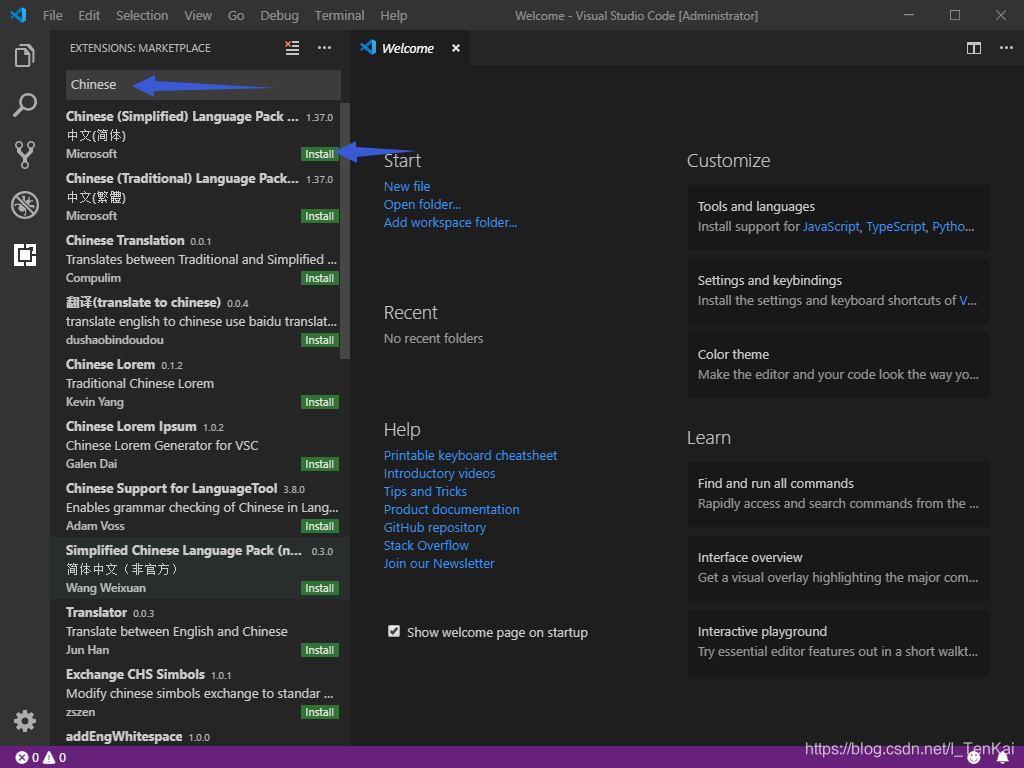Image resolution: width=1024 pixels, height=768 pixels.
Task: Click the Open folder... link
Action: pyautogui.click(x=423, y=204)
